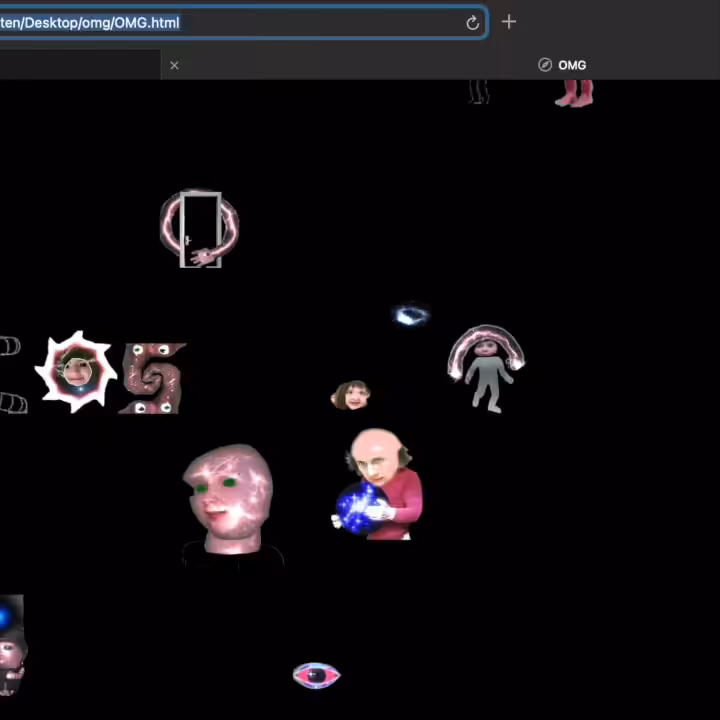720x720 pixels.
Task: Click the small blue galaxy swirl
Action: pyautogui.click(x=411, y=315)
